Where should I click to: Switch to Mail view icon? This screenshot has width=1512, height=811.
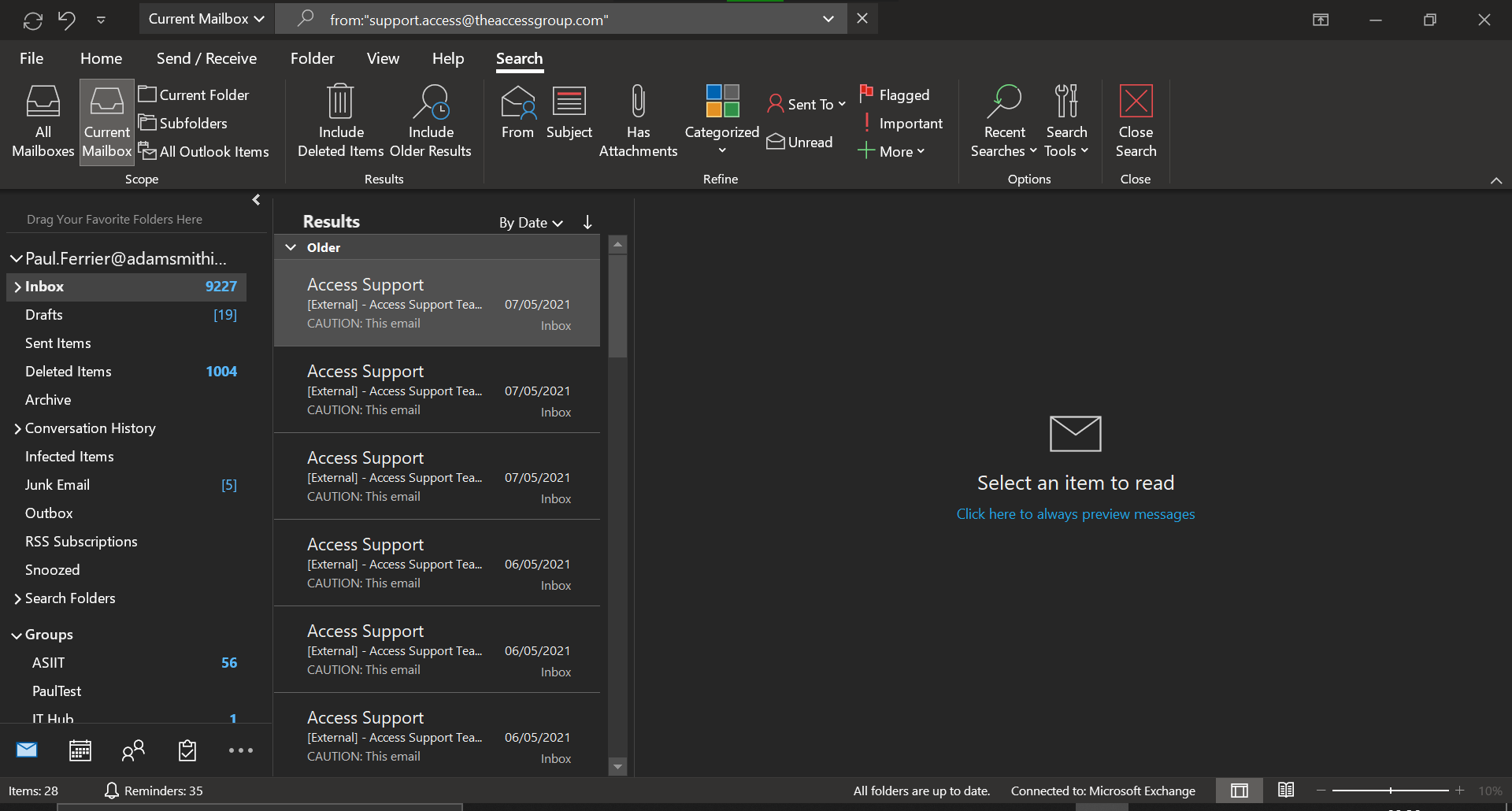point(27,750)
